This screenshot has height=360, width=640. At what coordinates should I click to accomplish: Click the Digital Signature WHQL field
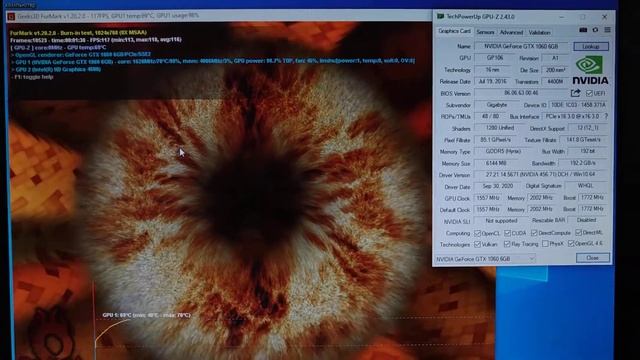pyautogui.click(x=585, y=186)
